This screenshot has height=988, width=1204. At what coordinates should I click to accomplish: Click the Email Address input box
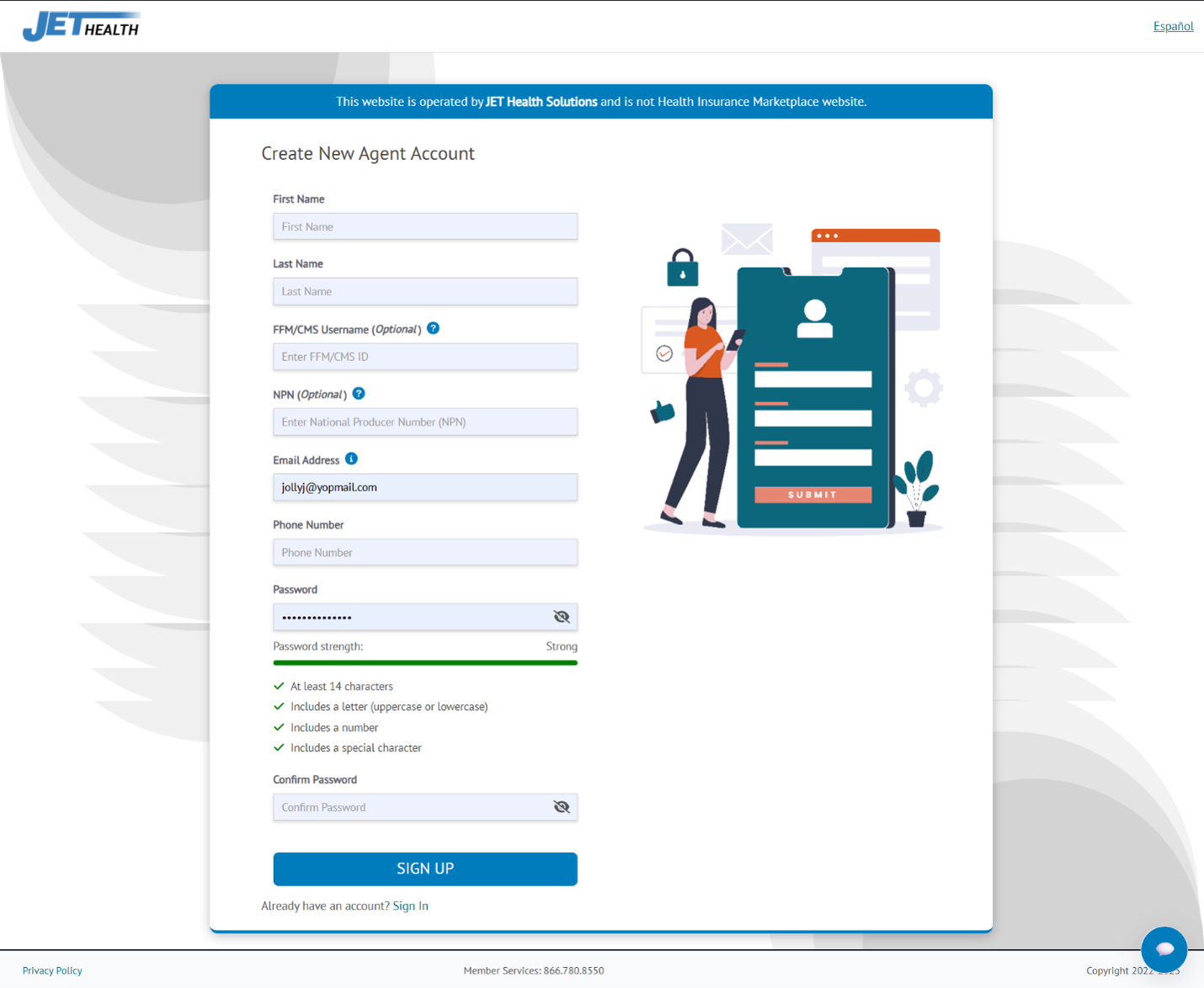tap(425, 487)
